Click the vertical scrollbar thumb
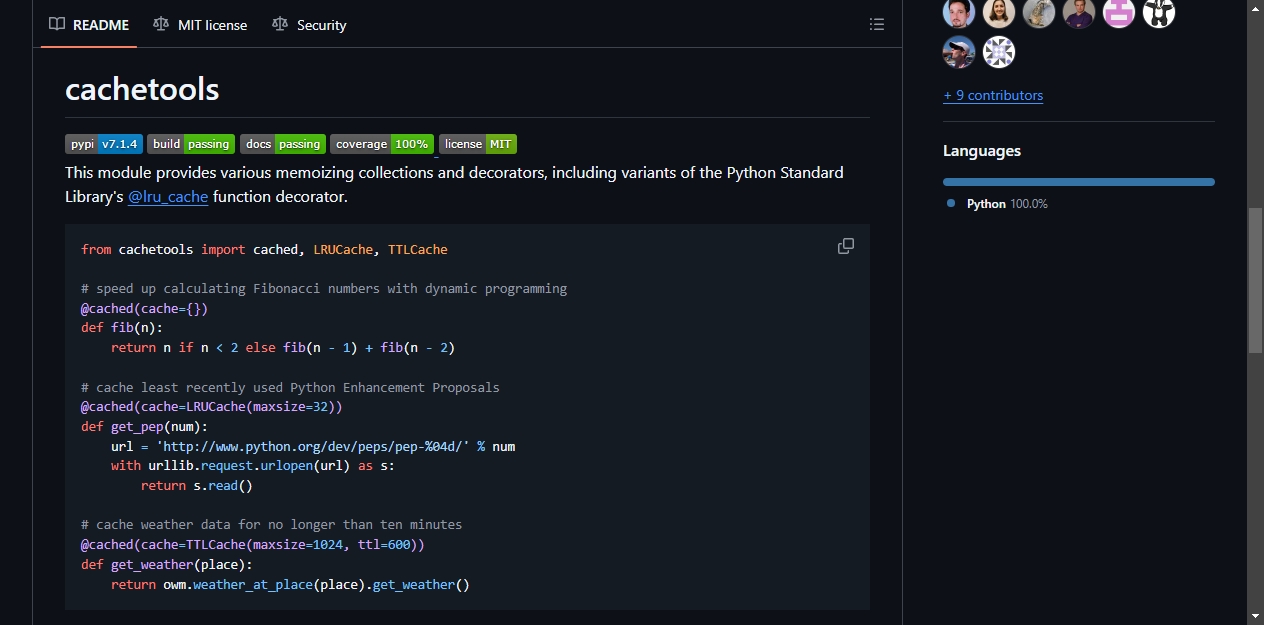 pos(1256,280)
